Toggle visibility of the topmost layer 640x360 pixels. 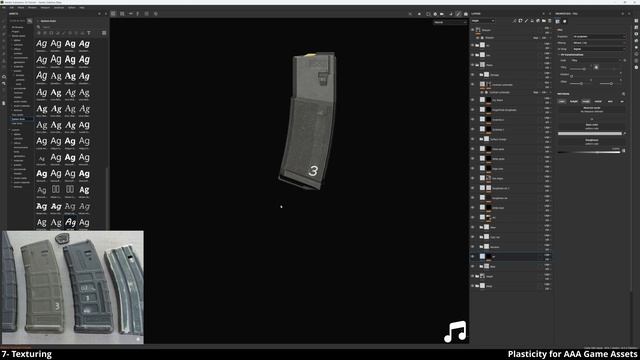[473, 30]
